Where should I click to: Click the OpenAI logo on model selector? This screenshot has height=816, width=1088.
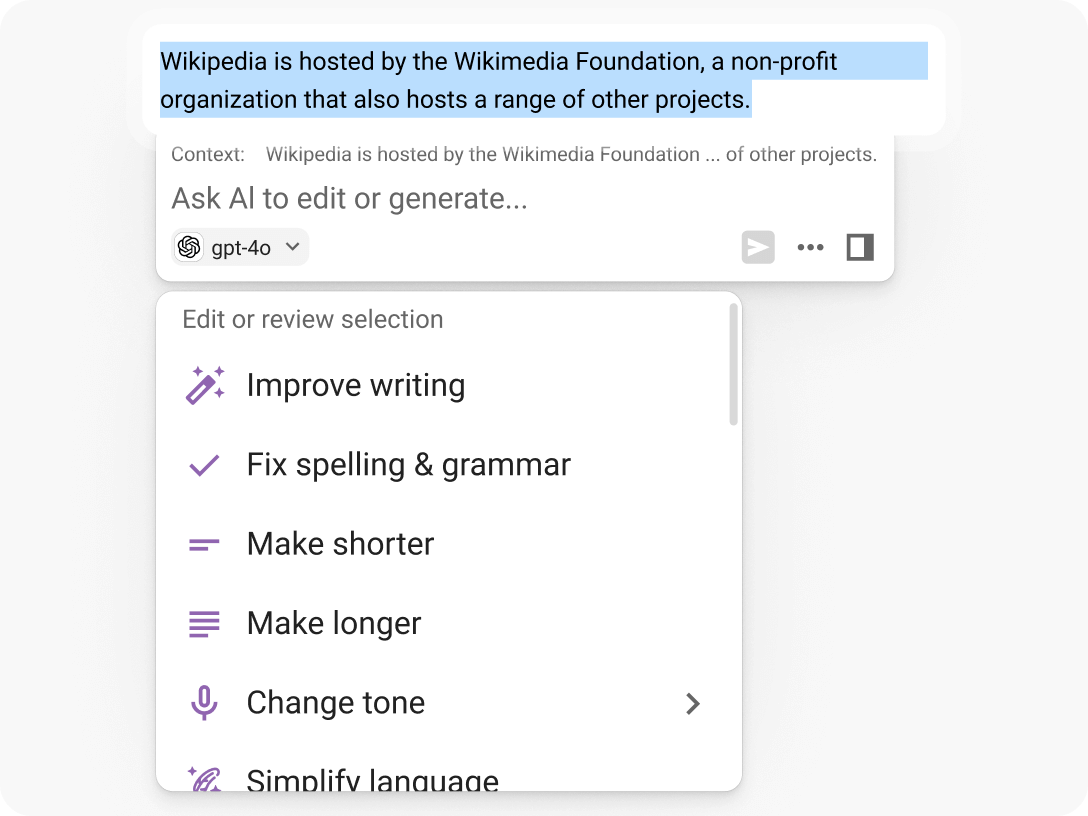pos(189,247)
